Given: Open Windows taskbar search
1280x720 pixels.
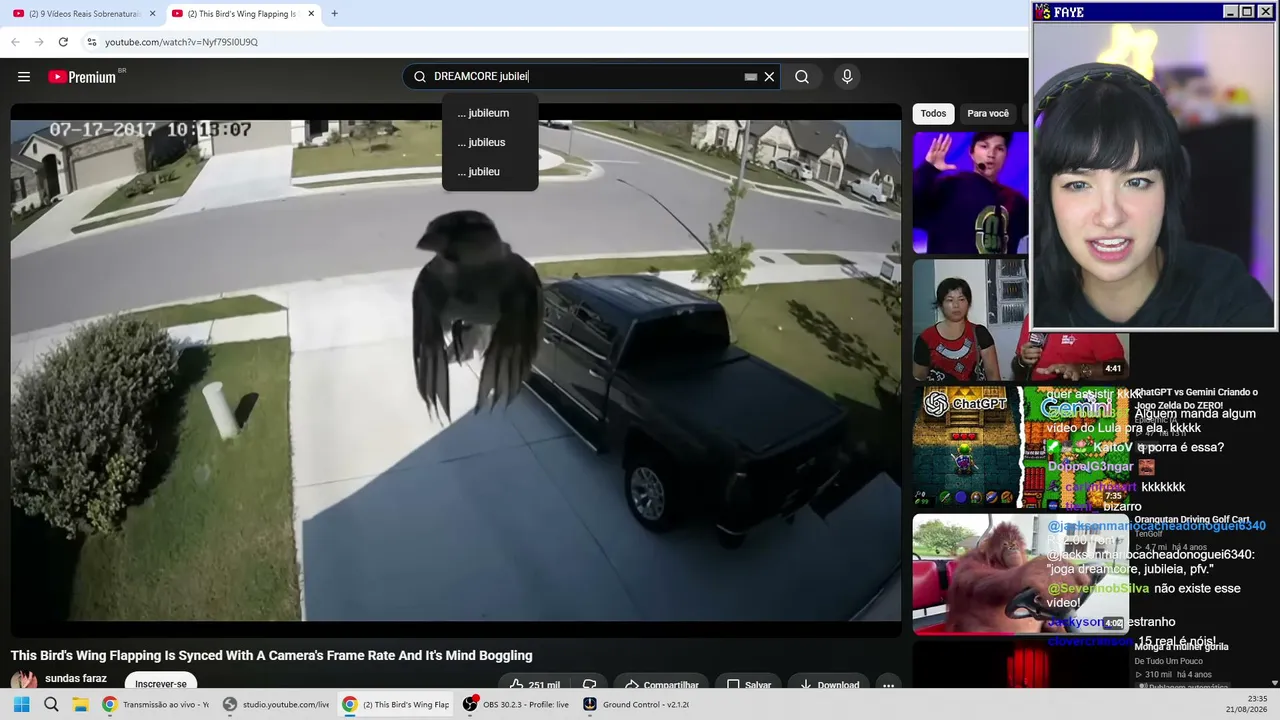Looking at the screenshot, I should tap(51, 704).
